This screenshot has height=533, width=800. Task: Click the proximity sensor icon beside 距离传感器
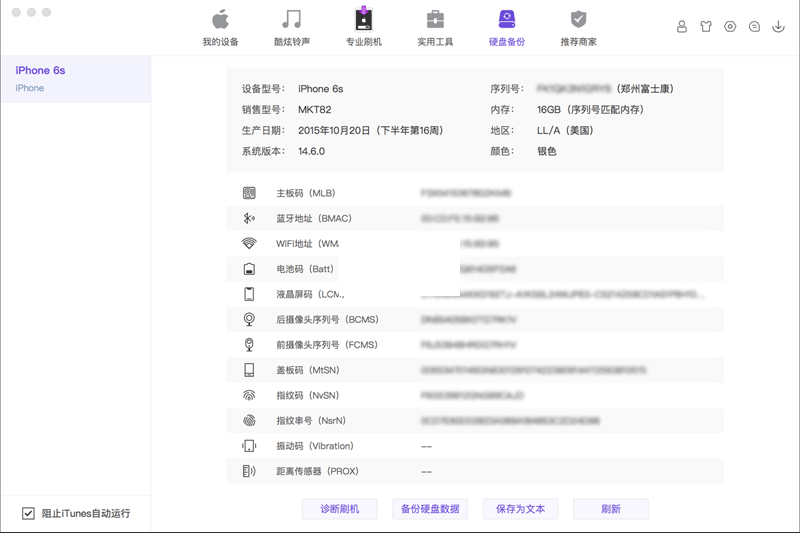[x=249, y=471]
